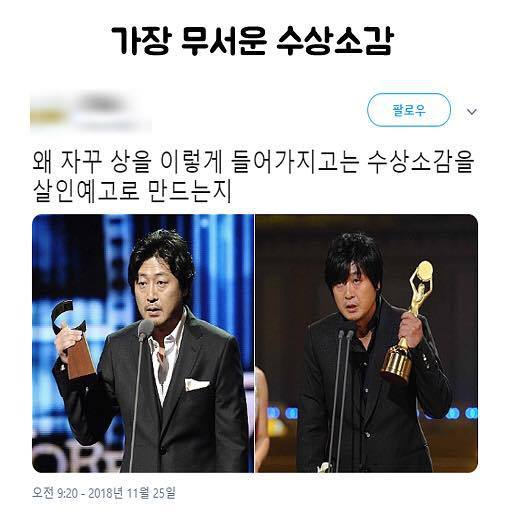The width and height of the screenshot is (510, 510).
Task: Click the 팔로우 follow button
Action: pos(409,110)
